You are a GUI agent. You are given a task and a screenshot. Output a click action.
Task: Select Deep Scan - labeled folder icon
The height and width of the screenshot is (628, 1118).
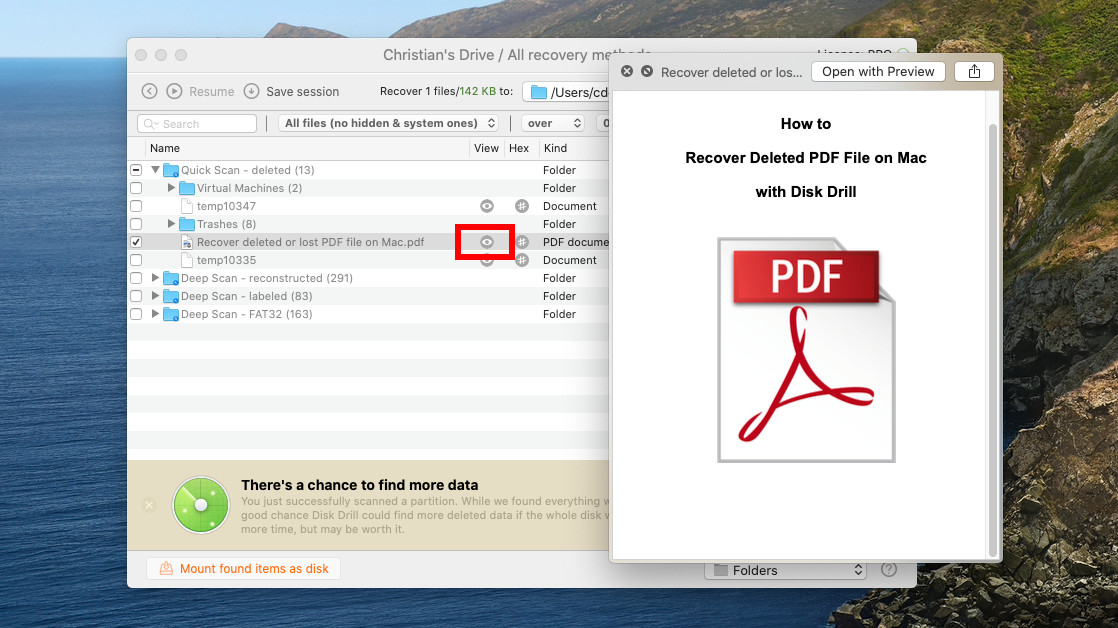pyautogui.click(x=170, y=296)
